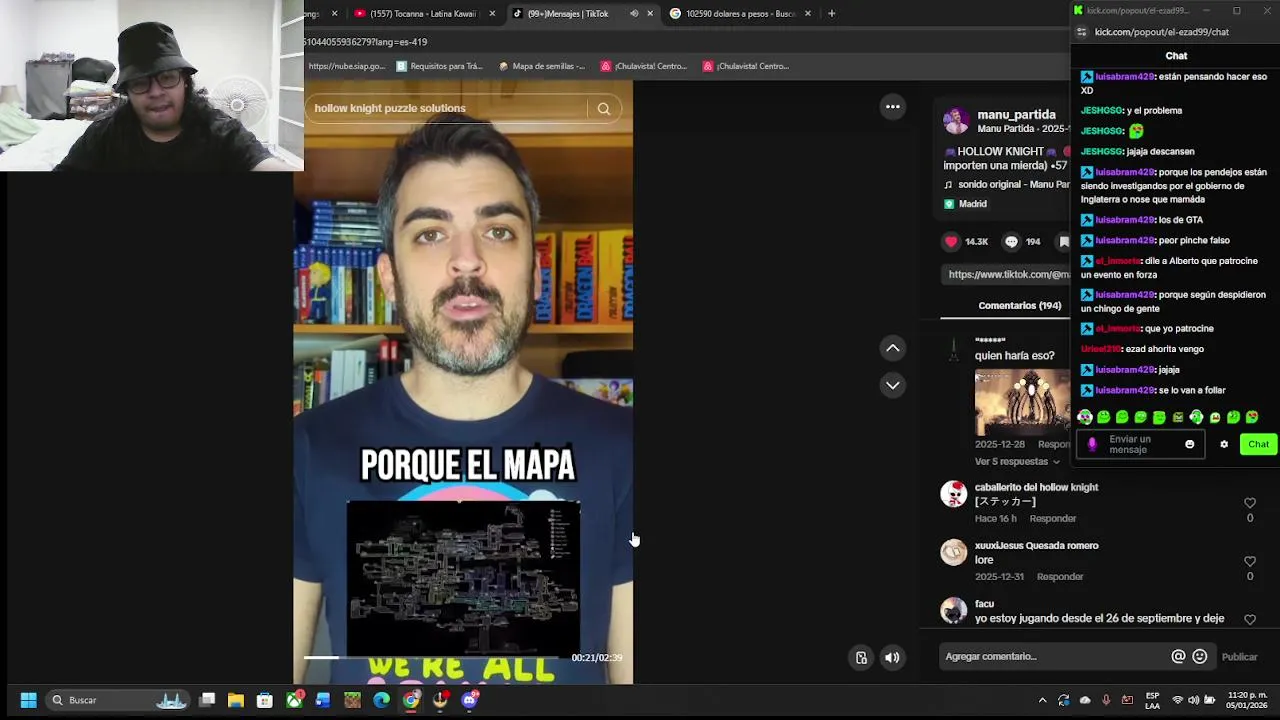This screenshot has width=1280, height=720.
Task: Like xuuxiJesus Quesada romero's comment
Action: [1250, 561]
